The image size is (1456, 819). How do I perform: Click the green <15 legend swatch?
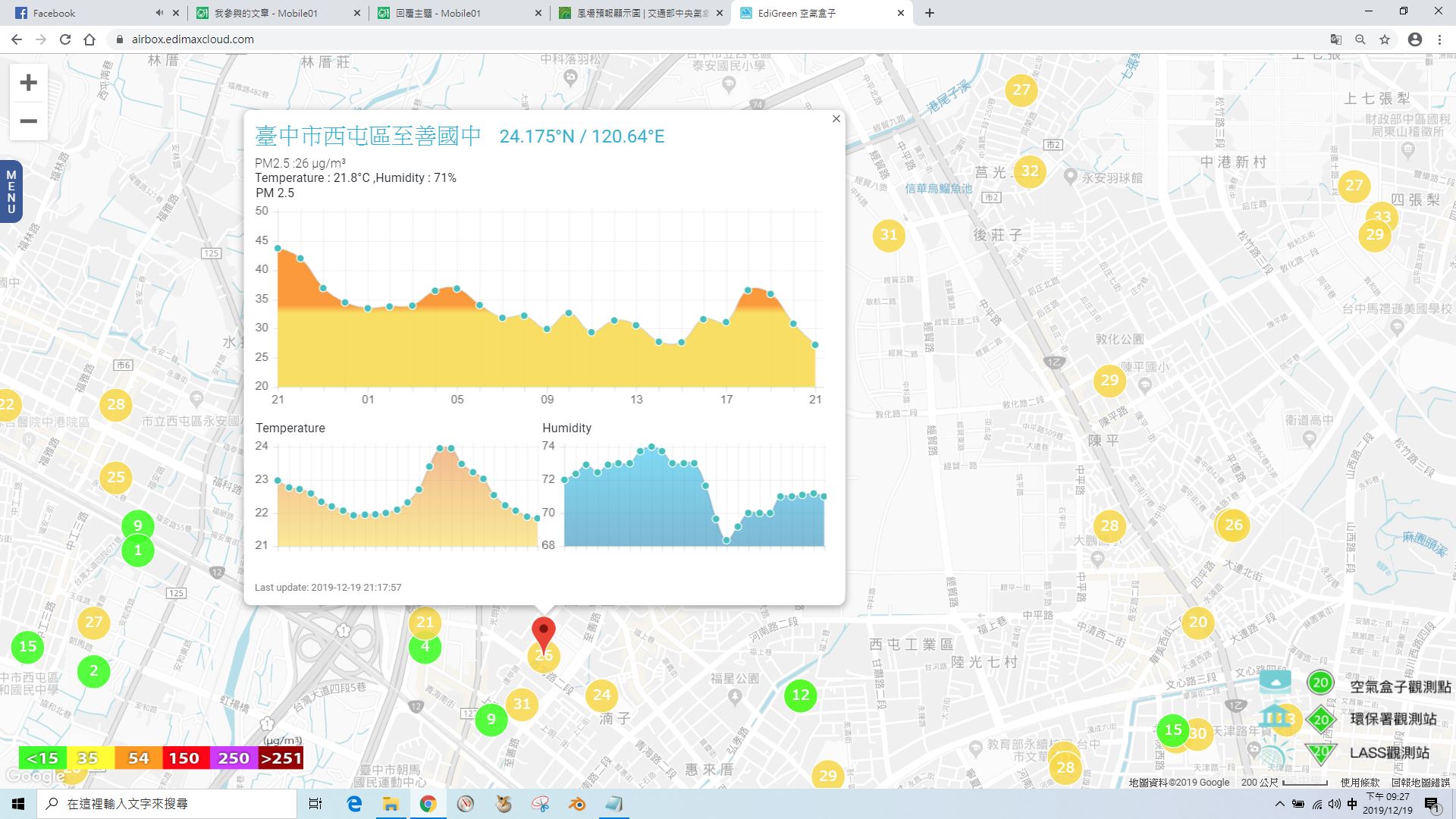[42, 758]
